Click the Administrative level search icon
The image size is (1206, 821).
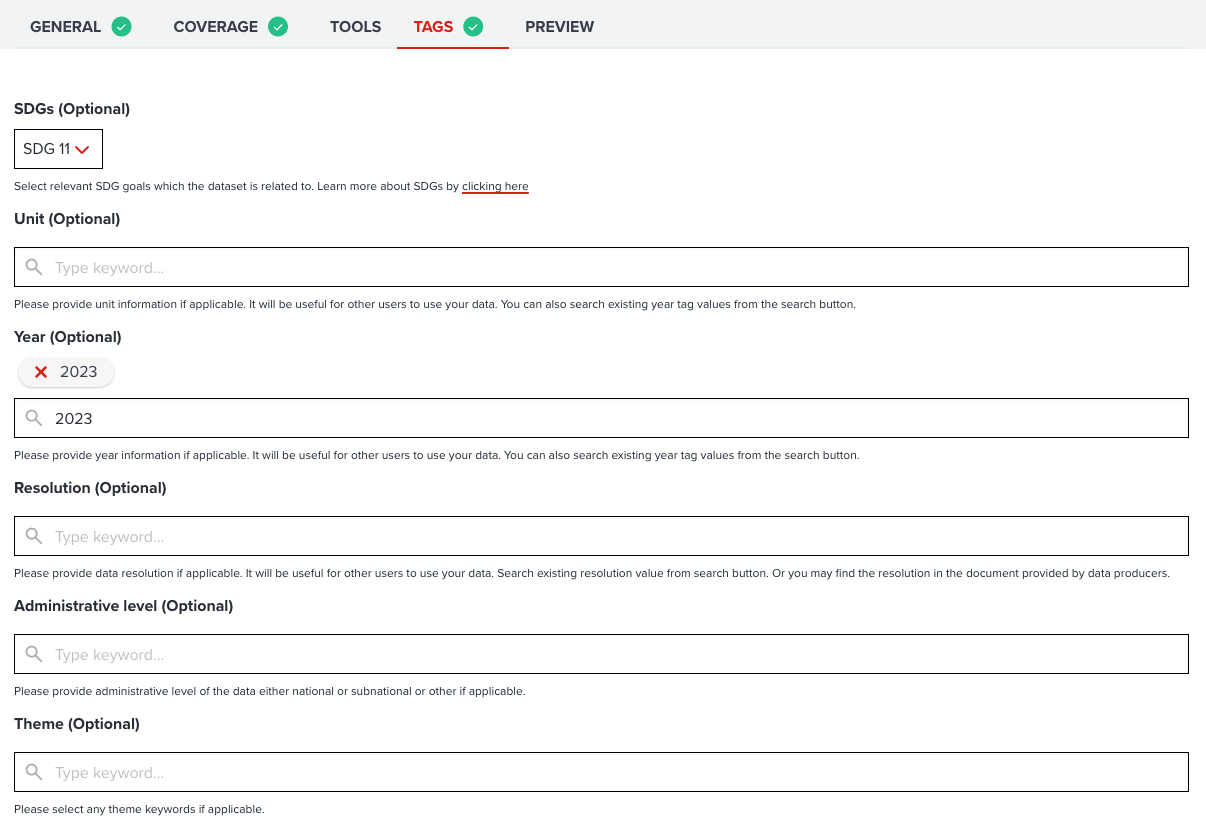[x=34, y=654]
